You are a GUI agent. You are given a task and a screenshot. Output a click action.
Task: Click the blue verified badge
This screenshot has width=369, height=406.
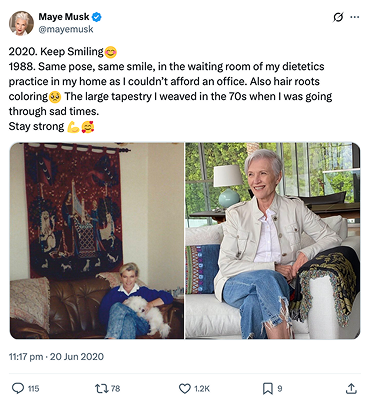pos(97,17)
